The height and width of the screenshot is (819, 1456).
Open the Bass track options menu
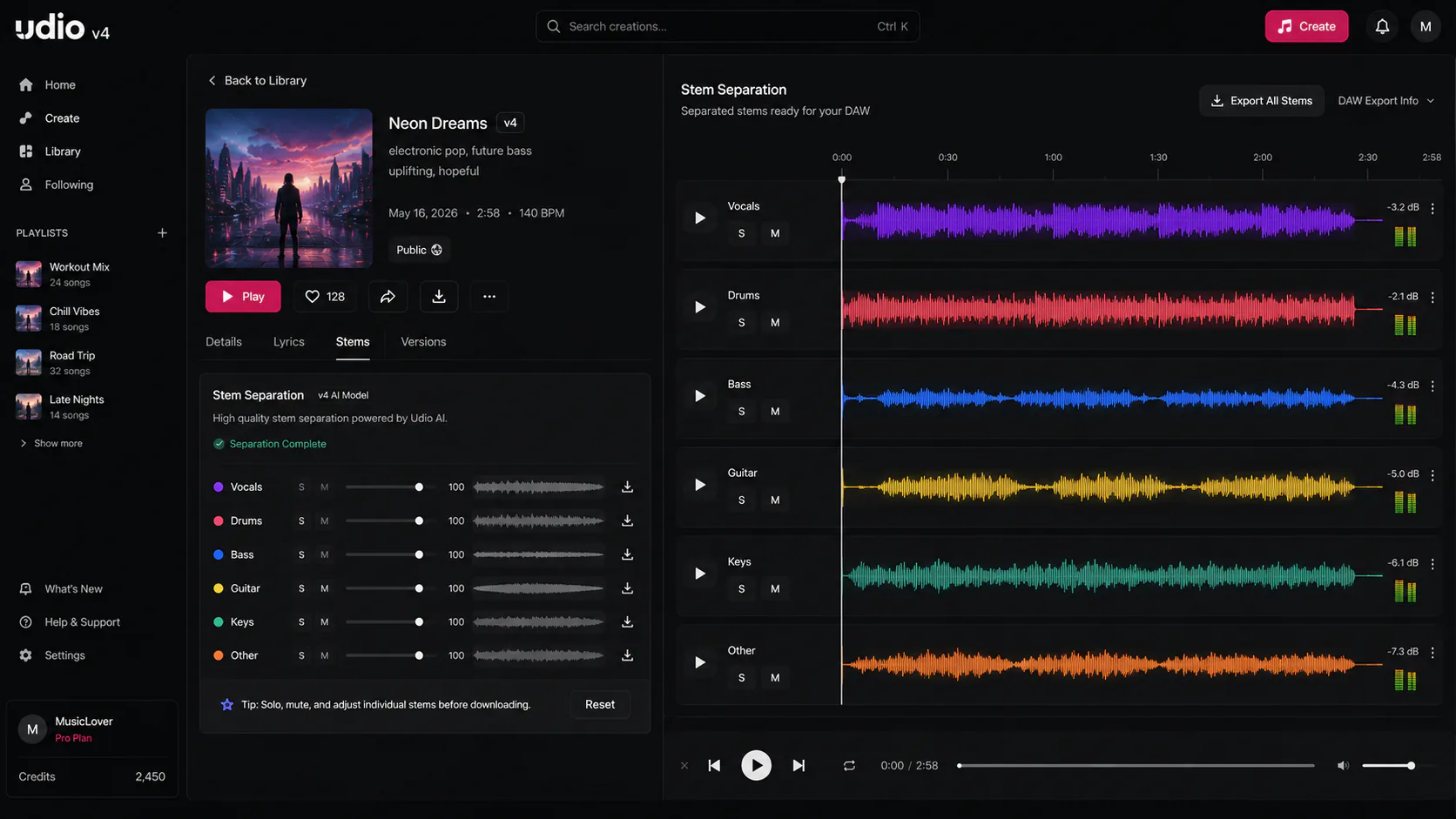(x=1432, y=386)
